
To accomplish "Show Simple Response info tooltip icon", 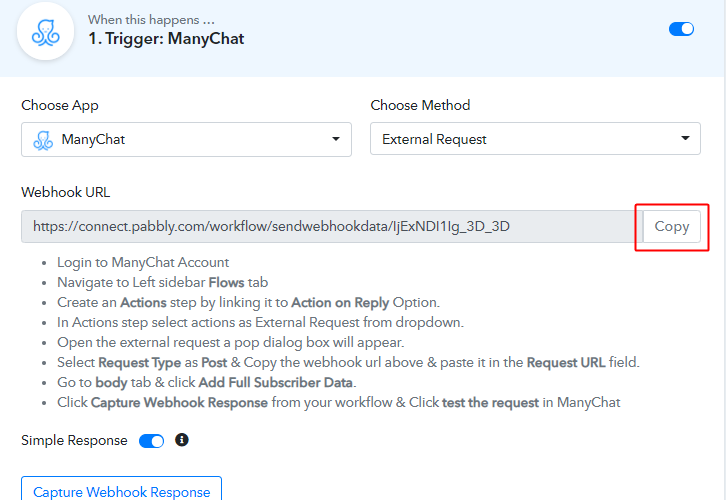I will 182,440.
